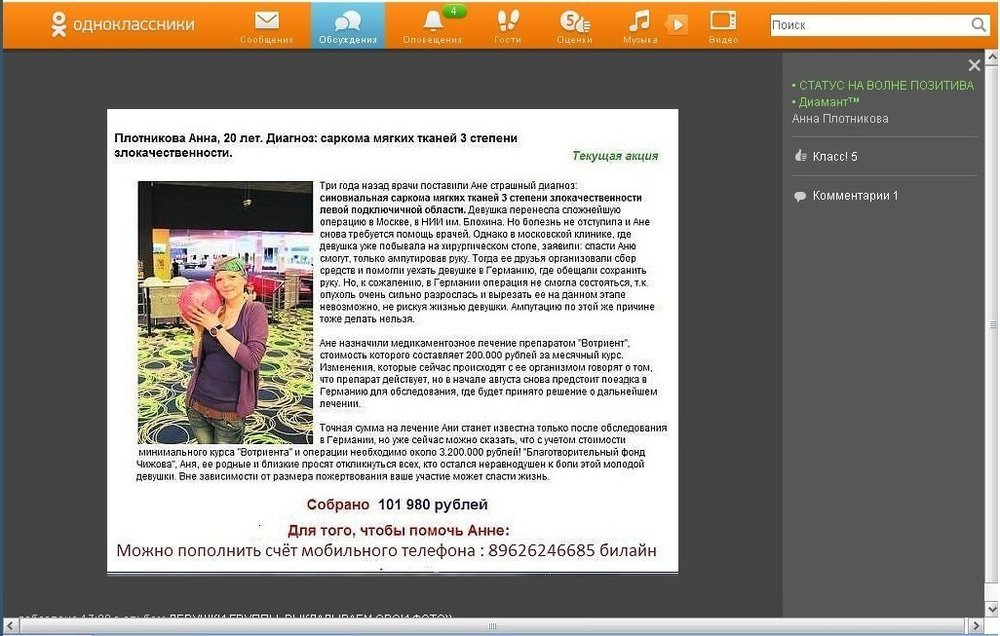
Task: Open the Музыка music icon
Action: 640,22
